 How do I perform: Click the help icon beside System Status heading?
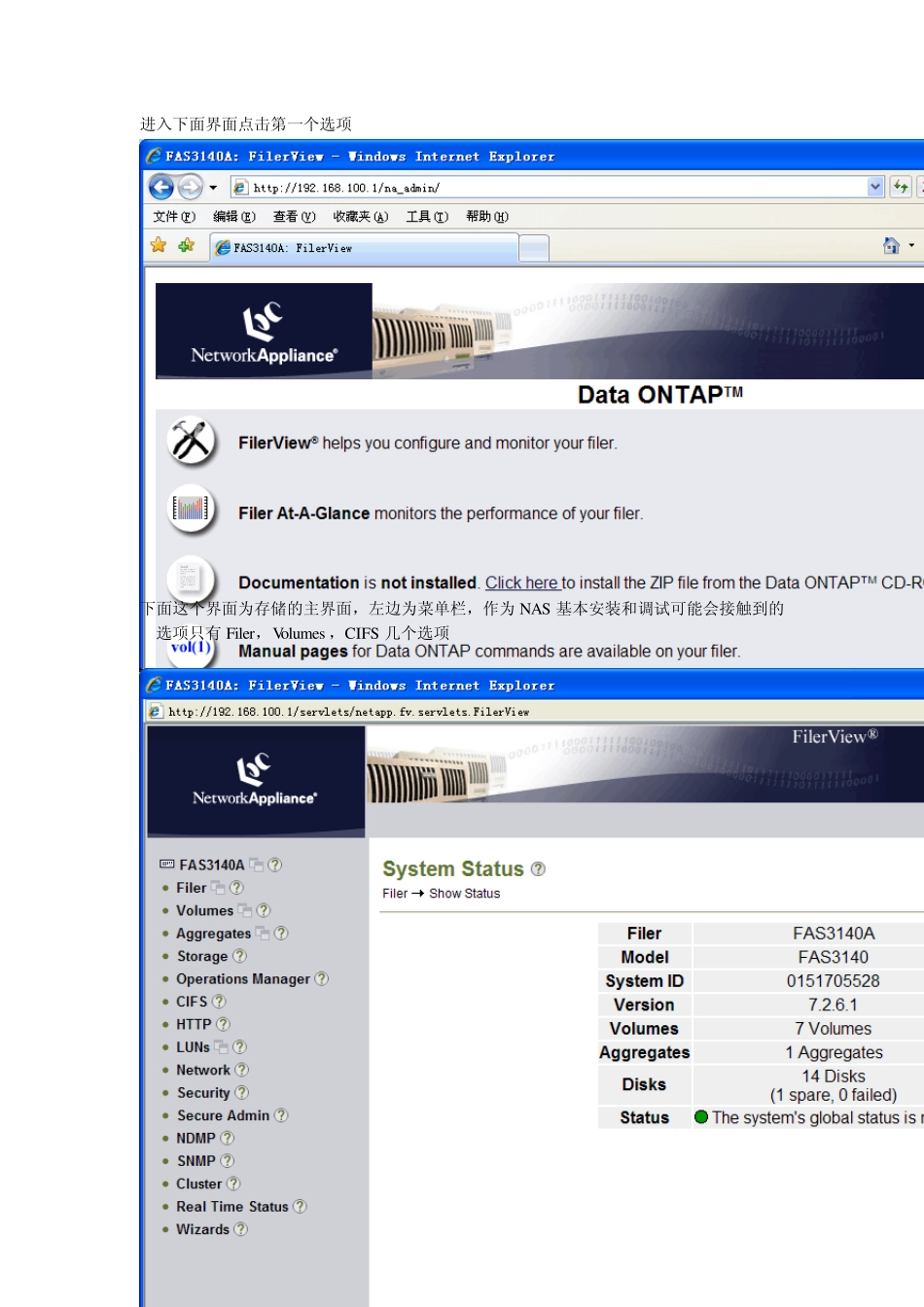538,869
